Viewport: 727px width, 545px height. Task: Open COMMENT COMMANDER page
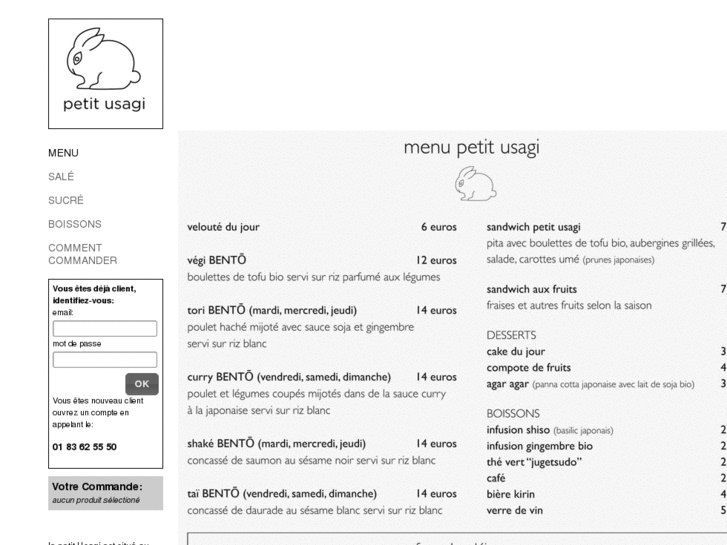83,254
